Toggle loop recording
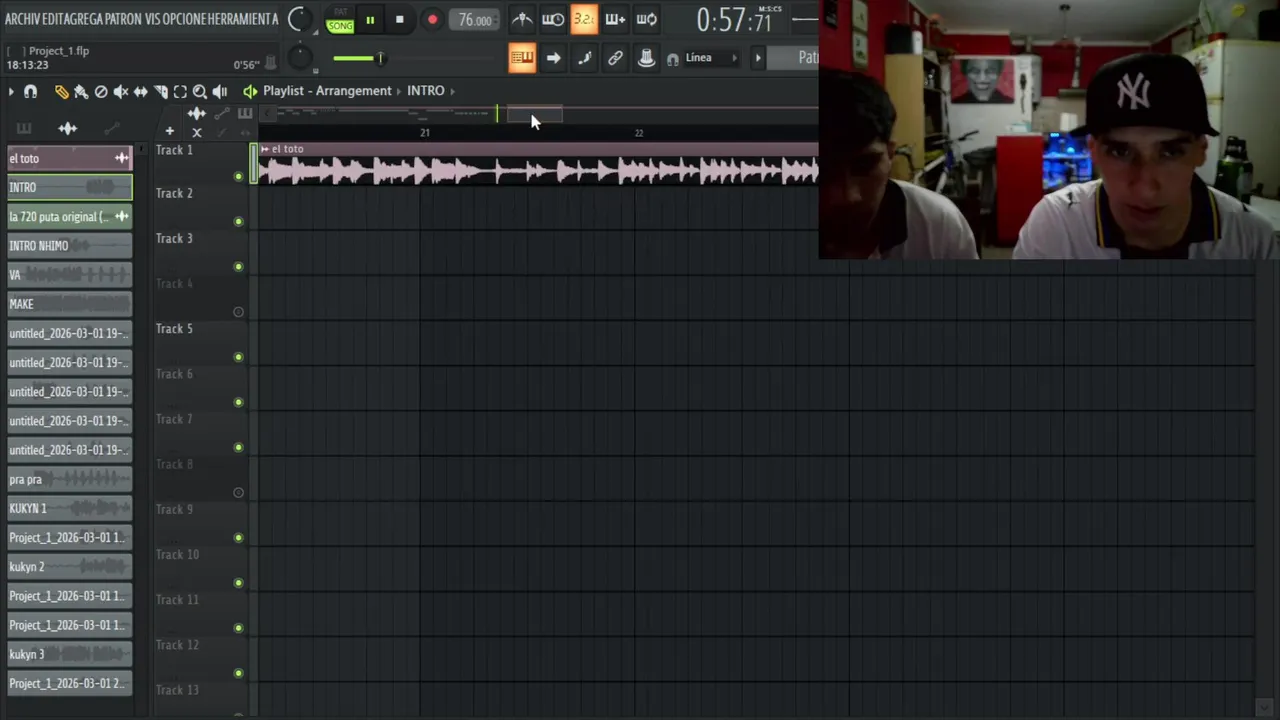1280x720 pixels. [647, 19]
